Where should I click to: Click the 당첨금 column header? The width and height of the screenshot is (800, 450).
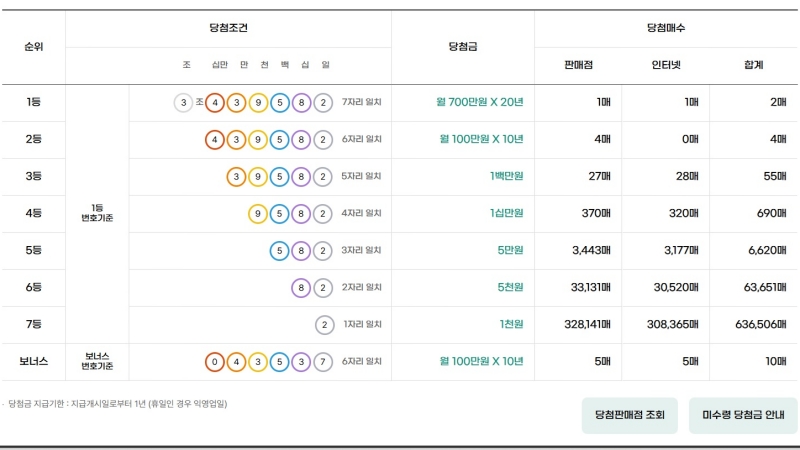click(x=463, y=46)
